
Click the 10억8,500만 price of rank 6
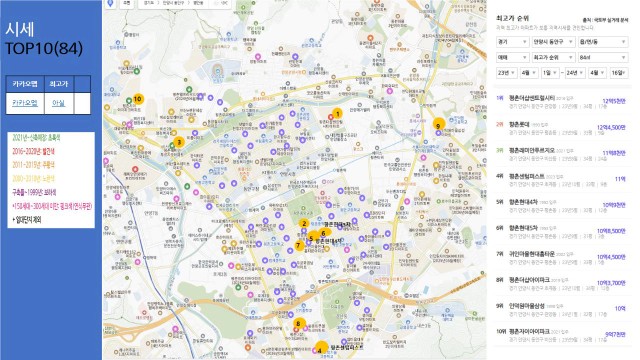click(x=611, y=231)
